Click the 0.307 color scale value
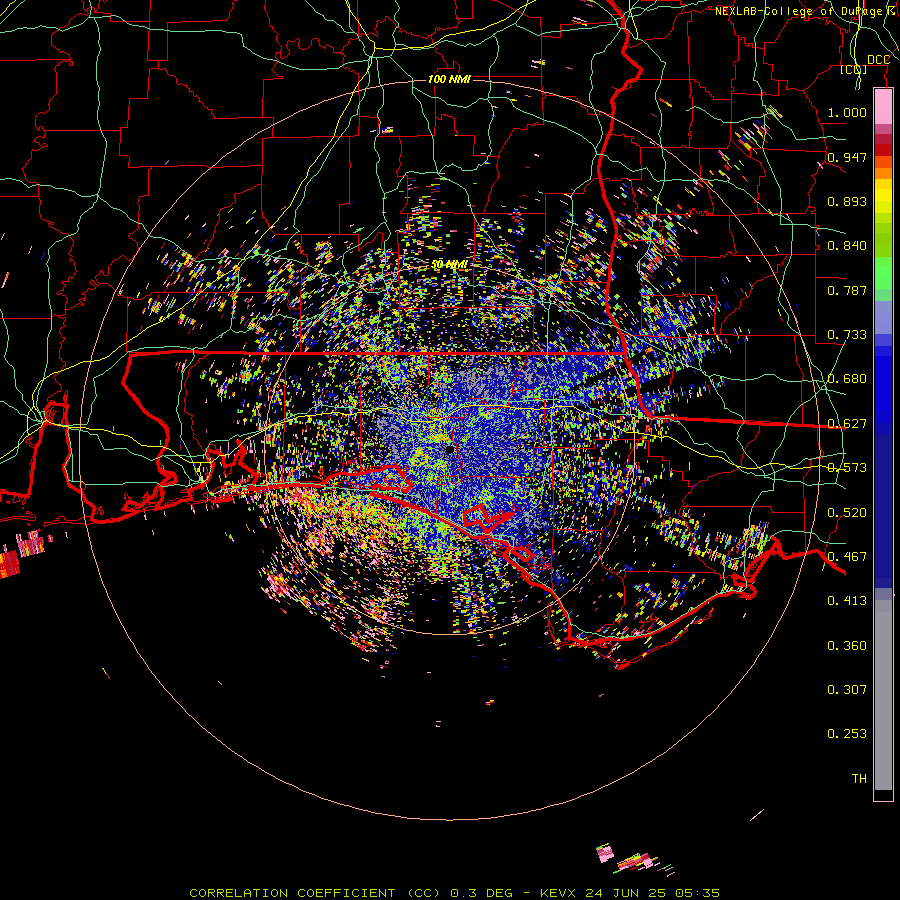 tap(847, 690)
